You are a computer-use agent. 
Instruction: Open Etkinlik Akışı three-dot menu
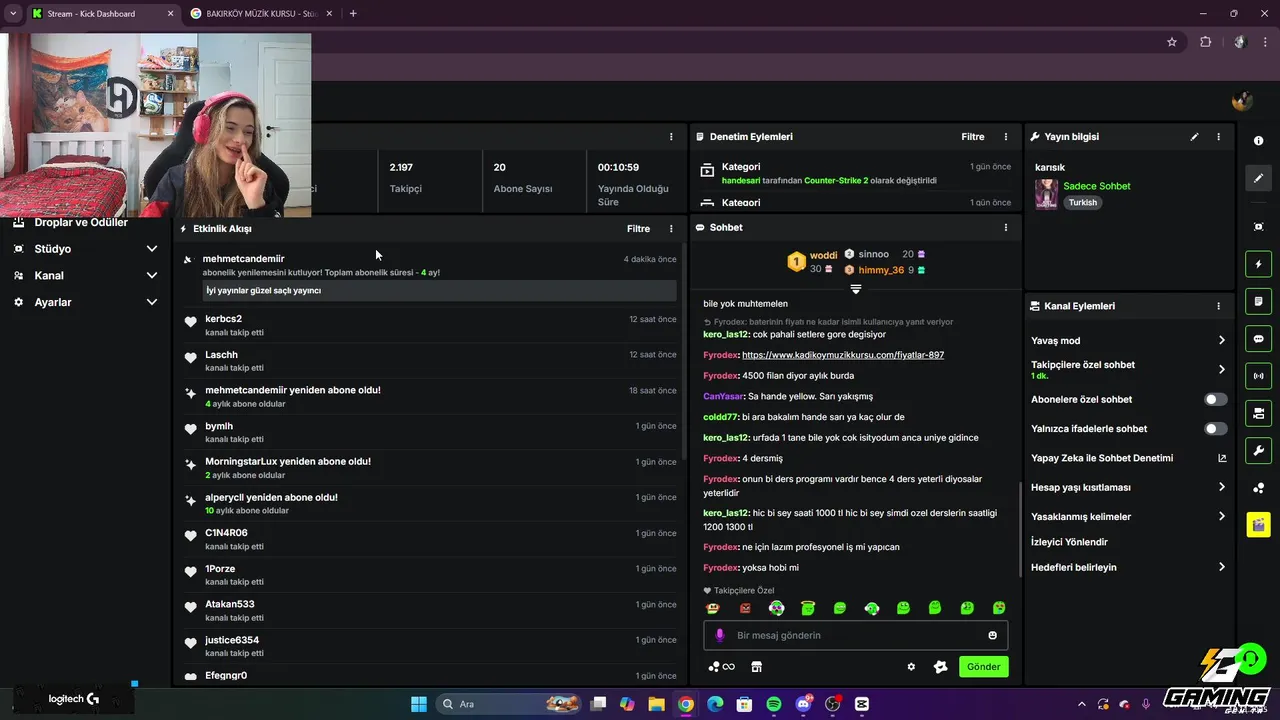(671, 229)
